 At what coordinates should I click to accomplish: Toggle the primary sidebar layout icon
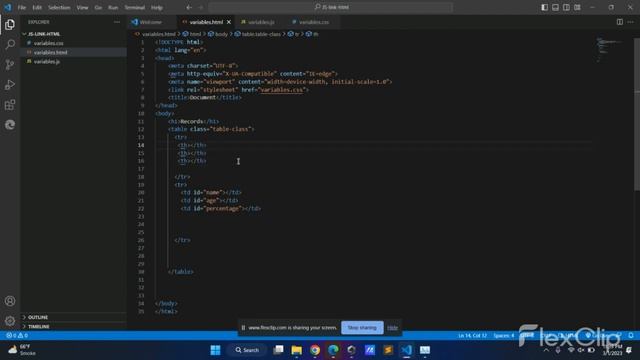coord(544,7)
